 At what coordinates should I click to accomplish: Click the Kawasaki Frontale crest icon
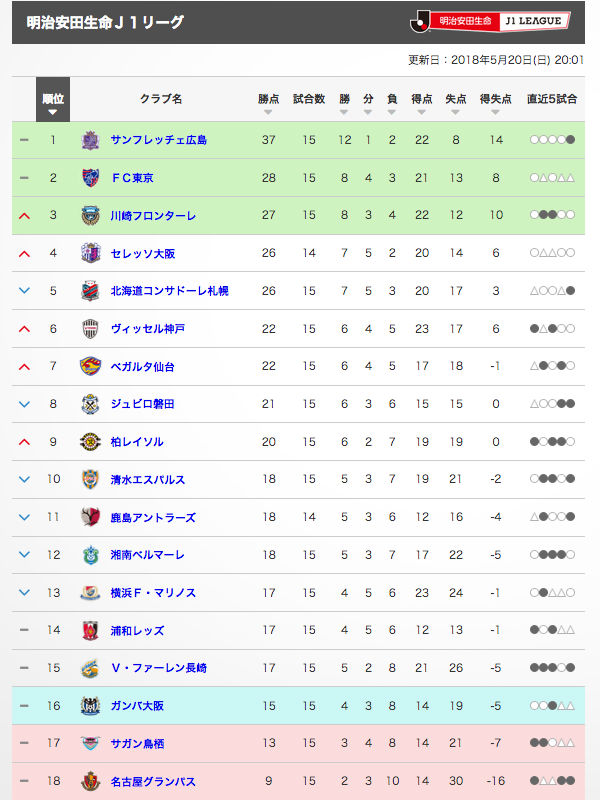91,215
